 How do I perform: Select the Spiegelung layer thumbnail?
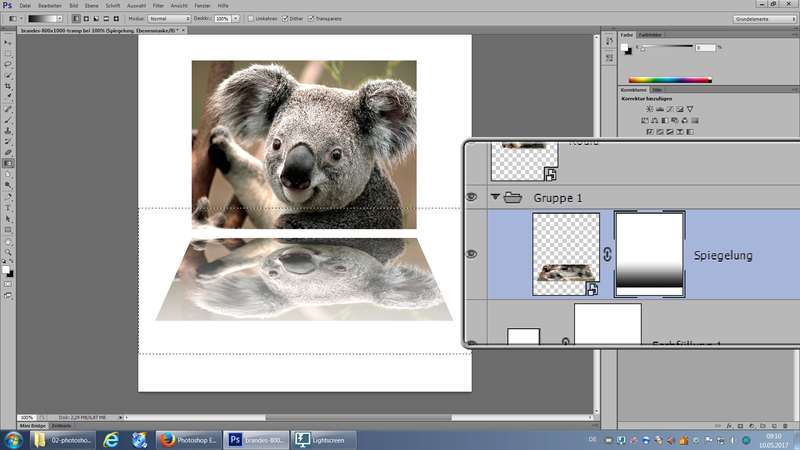point(566,254)
